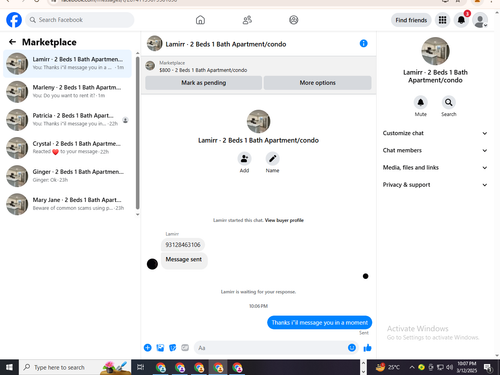
Task: Send a thumbs up like
Action: (x=367, y=348)
